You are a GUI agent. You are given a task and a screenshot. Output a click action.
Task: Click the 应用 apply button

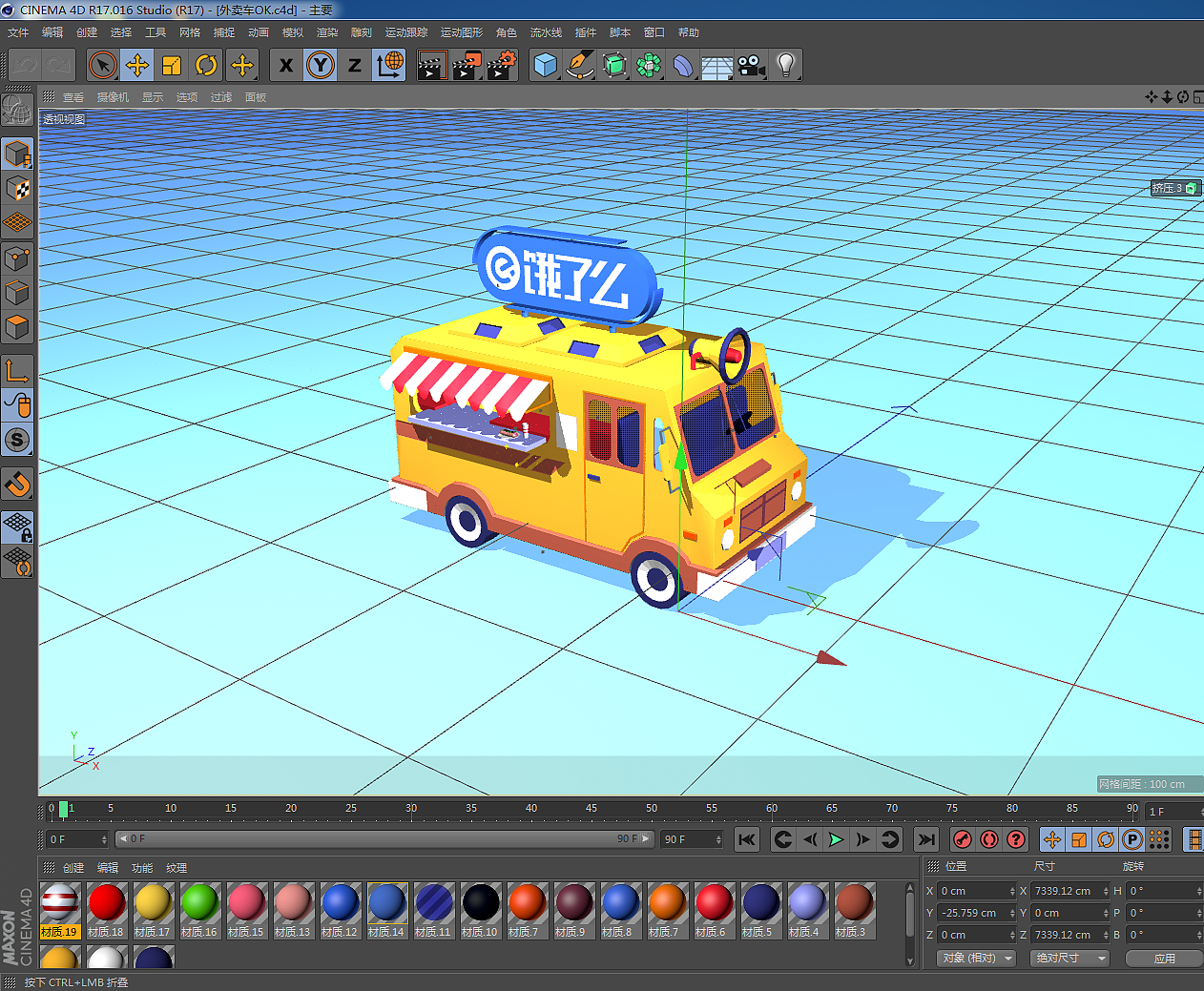pyautogui.click(x=1164, y=959)
